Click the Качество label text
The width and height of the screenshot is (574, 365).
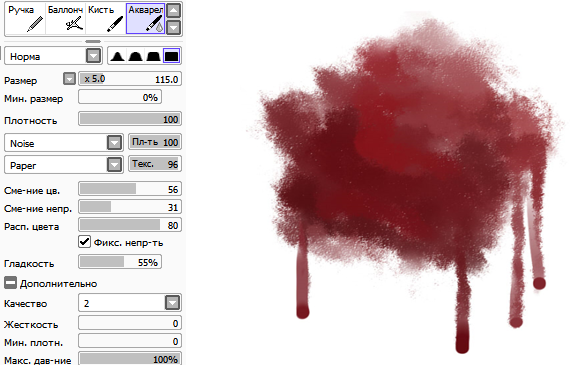(x=26, y=303)
